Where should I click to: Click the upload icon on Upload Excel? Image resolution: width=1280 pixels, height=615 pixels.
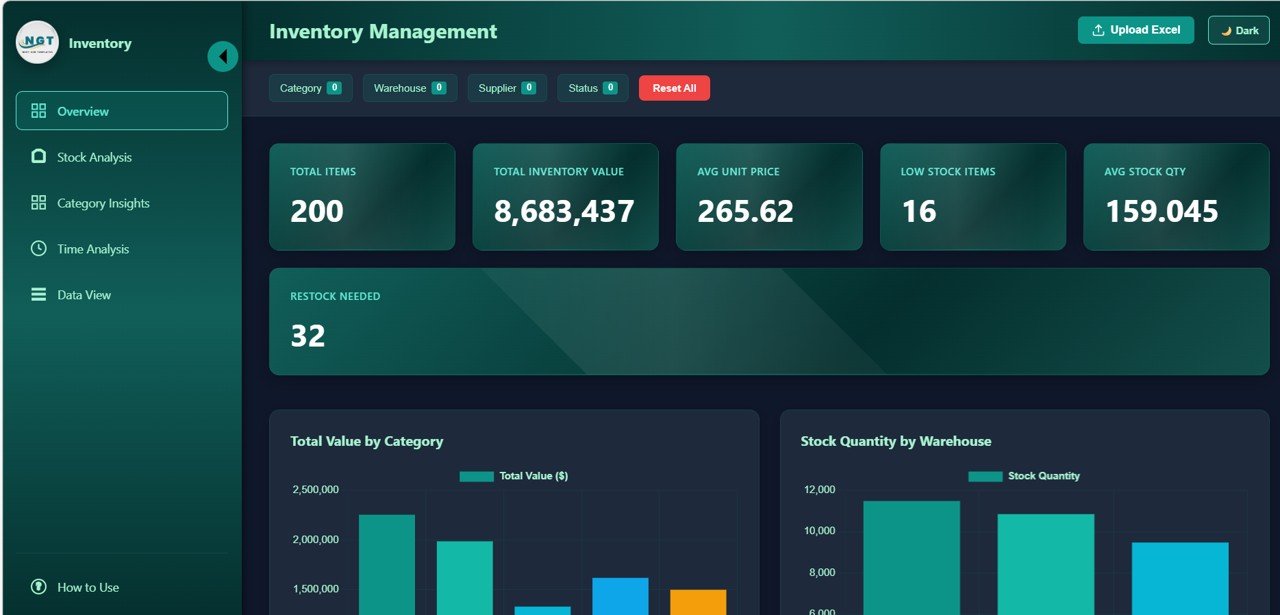click(1098, 30)
